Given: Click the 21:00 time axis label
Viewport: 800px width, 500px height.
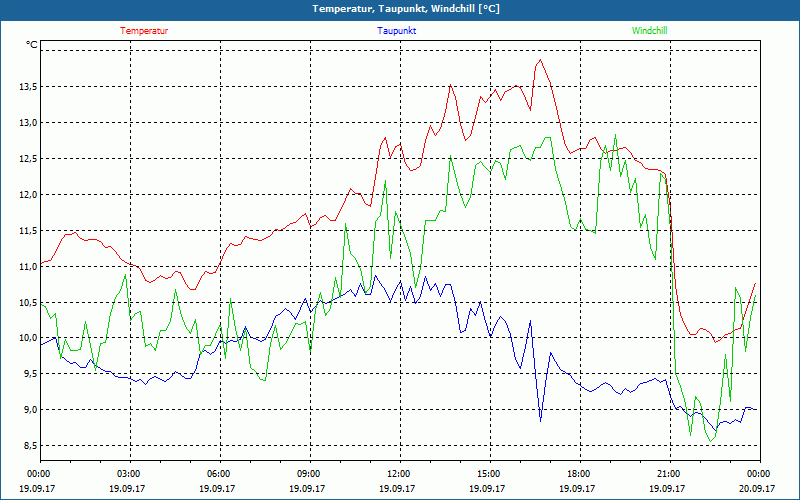Looking at the screenshot, I should (670, 474).
